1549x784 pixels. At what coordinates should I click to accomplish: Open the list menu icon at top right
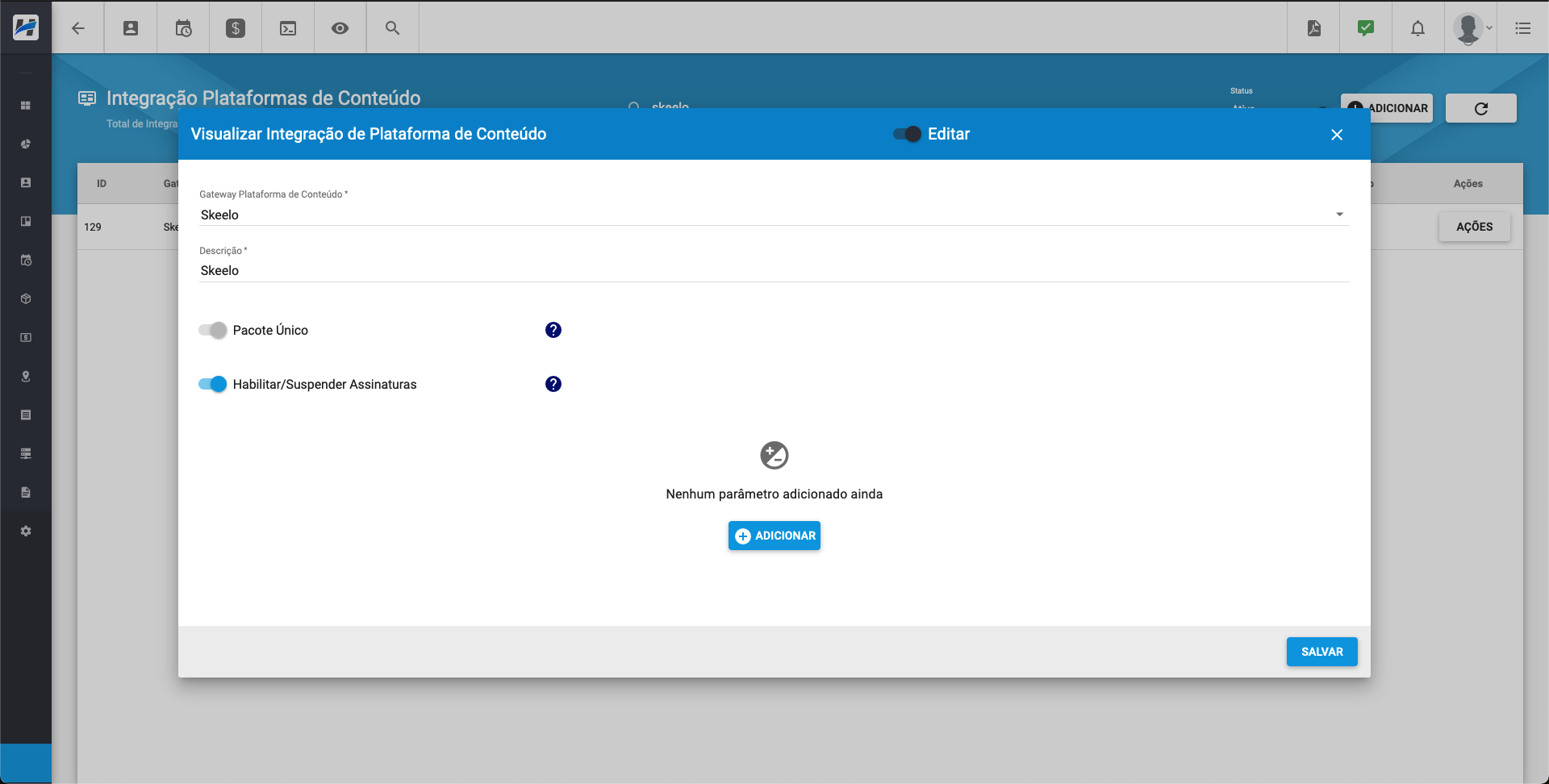[x=1523, y=28]
